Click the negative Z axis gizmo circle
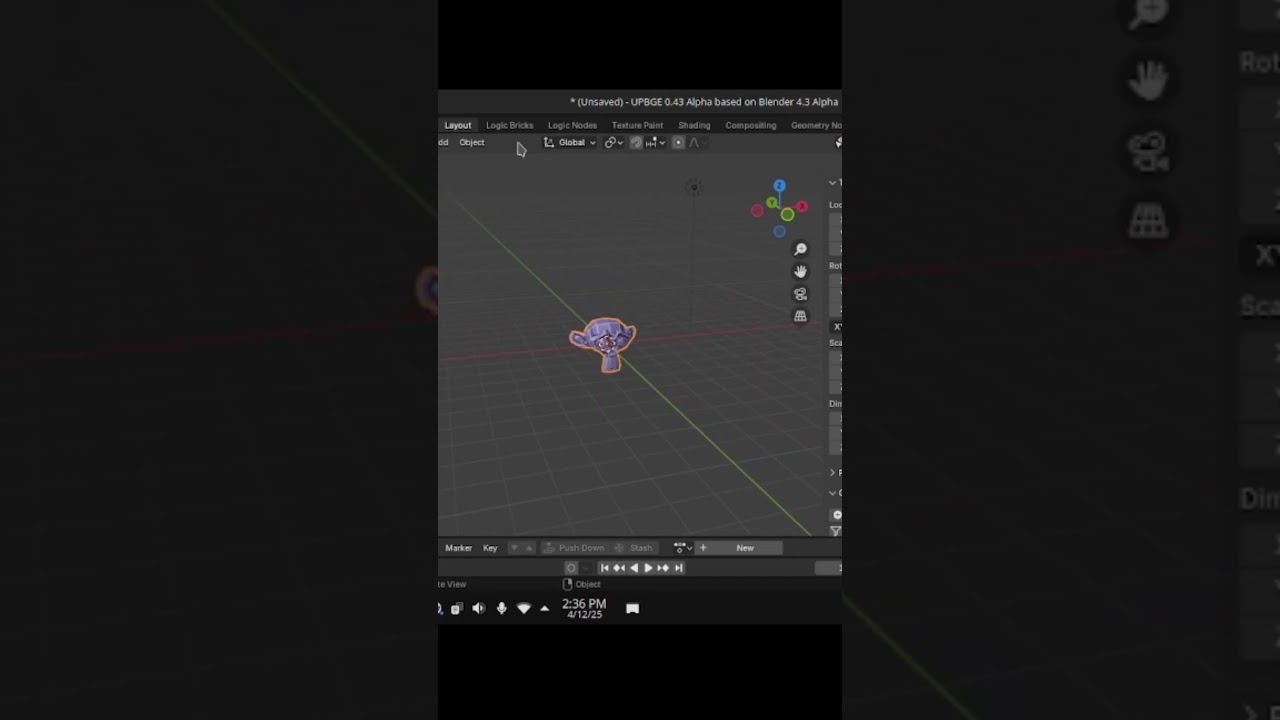Image resolution: width=1280 pixels, height=720 pixels. click(779, 232)
